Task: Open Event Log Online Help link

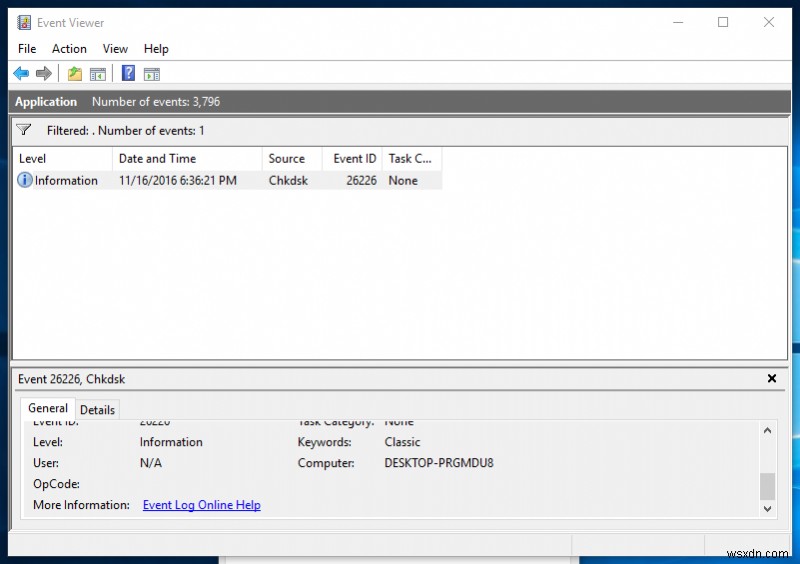Action: click(202, 505)
